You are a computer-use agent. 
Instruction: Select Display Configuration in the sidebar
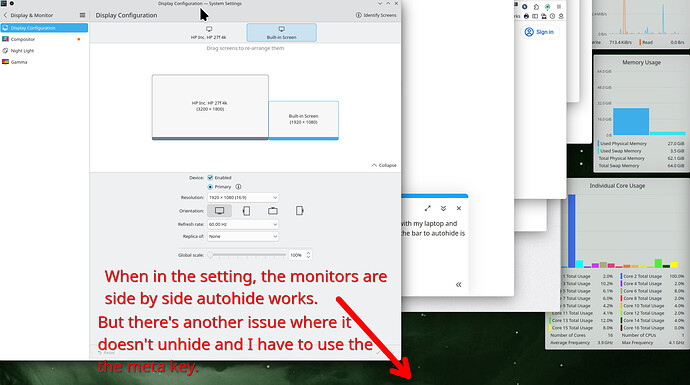pos(44,28)
